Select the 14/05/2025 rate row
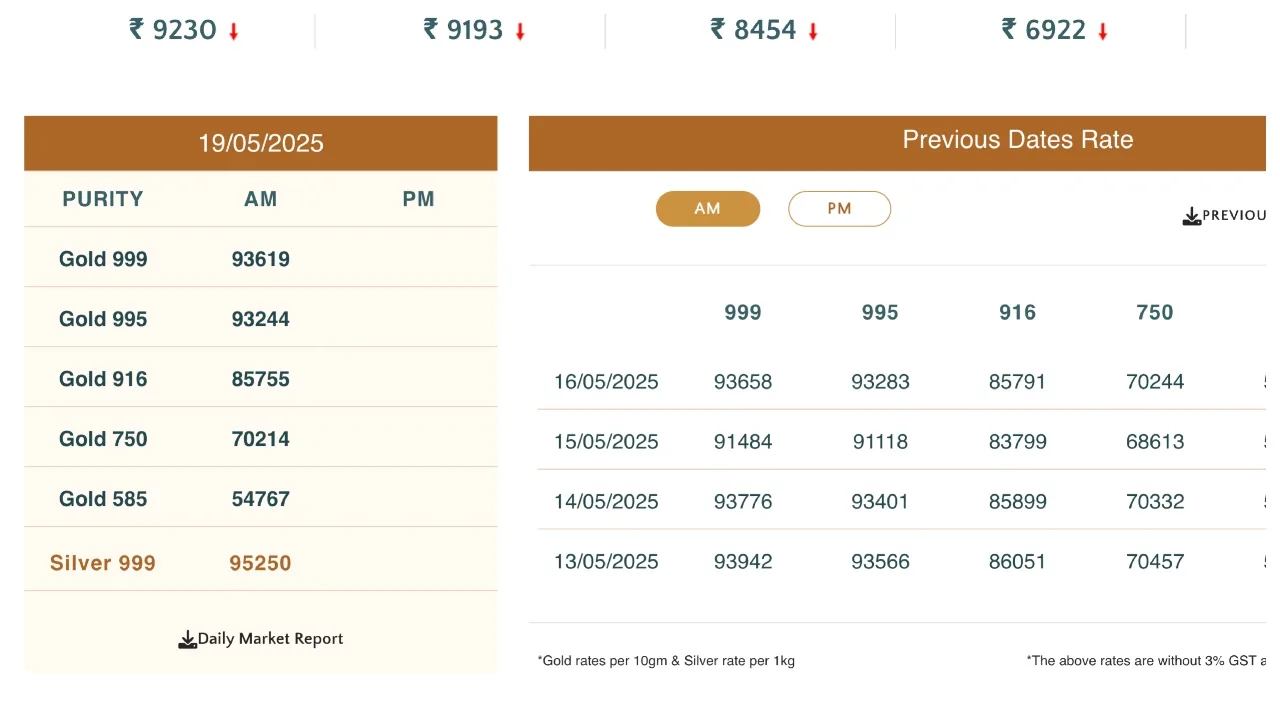This screenshot has height=720, width=1280. pyautogui.click(x=606, y=501)
